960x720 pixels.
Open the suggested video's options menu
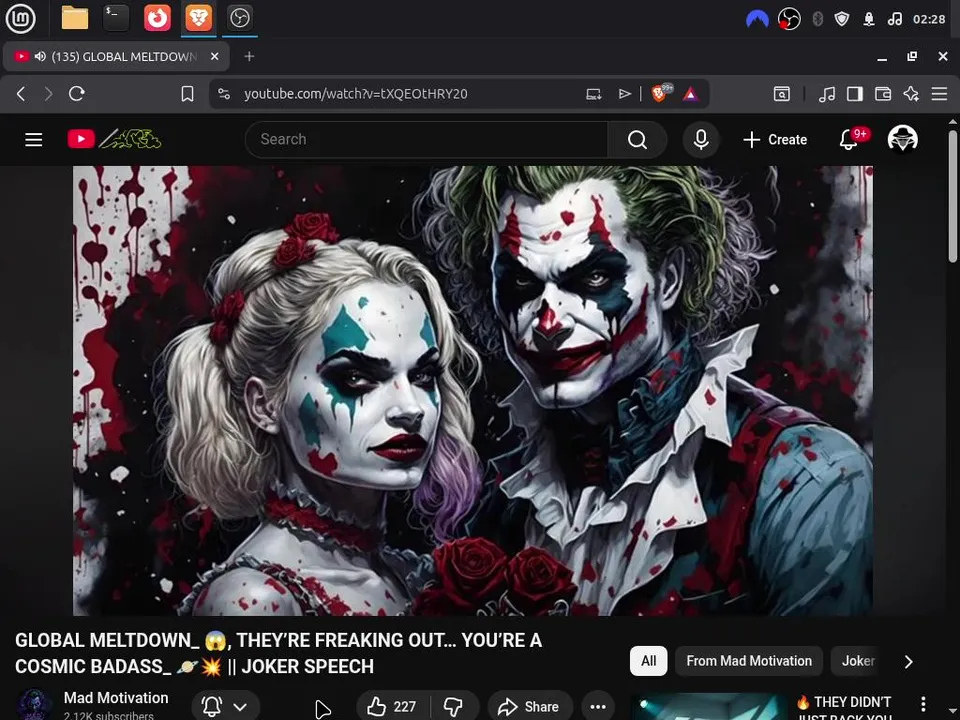click(x=923, y=704)
